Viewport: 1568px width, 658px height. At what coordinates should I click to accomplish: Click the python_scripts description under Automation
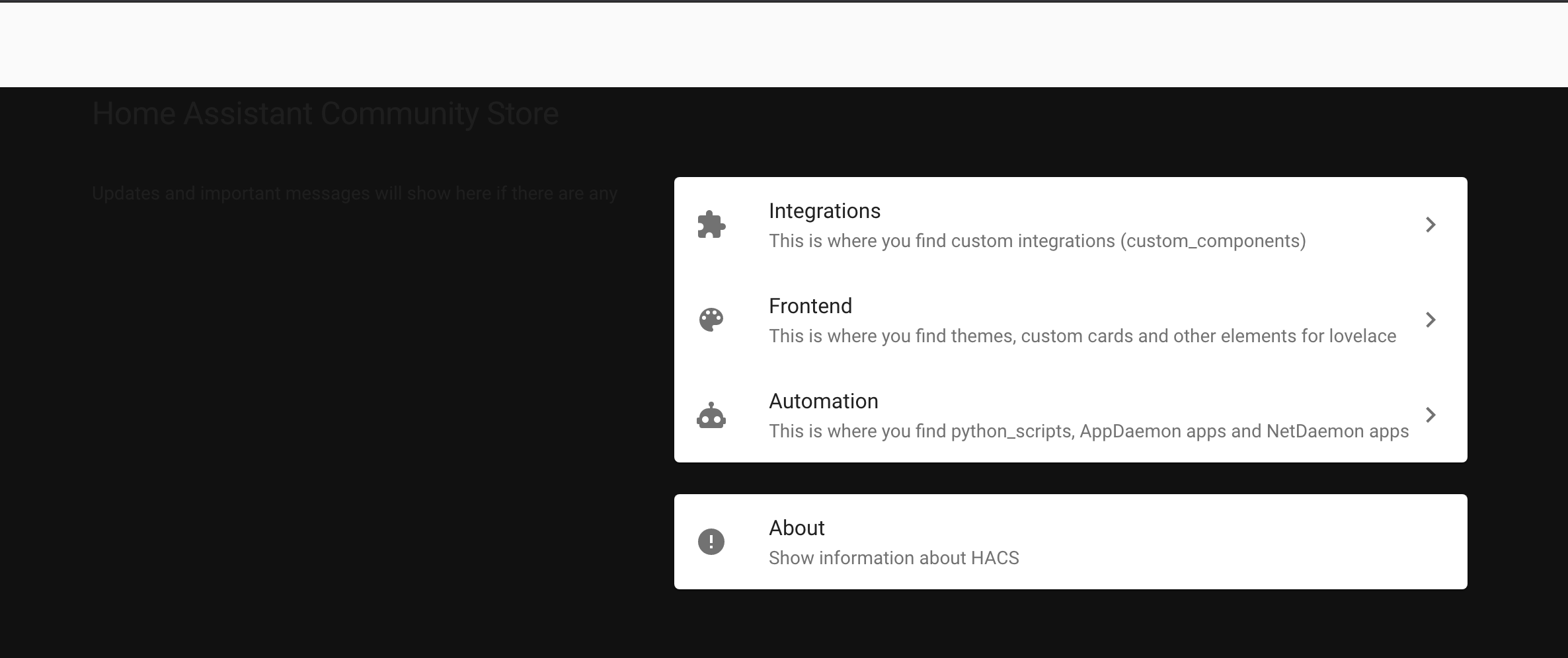tap(1088, 431)
